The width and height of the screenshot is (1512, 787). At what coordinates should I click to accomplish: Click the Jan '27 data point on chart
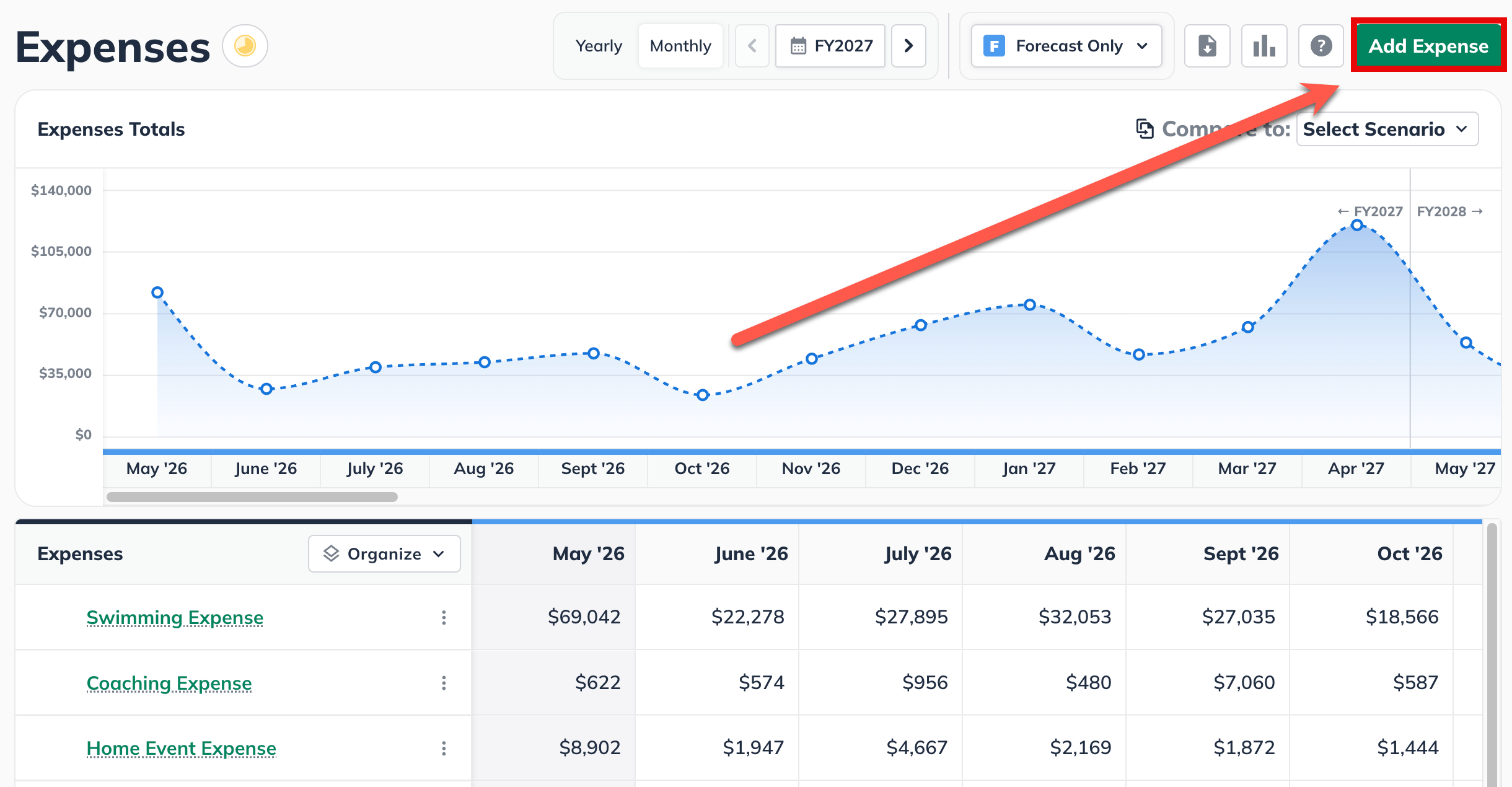(1030, 305)
